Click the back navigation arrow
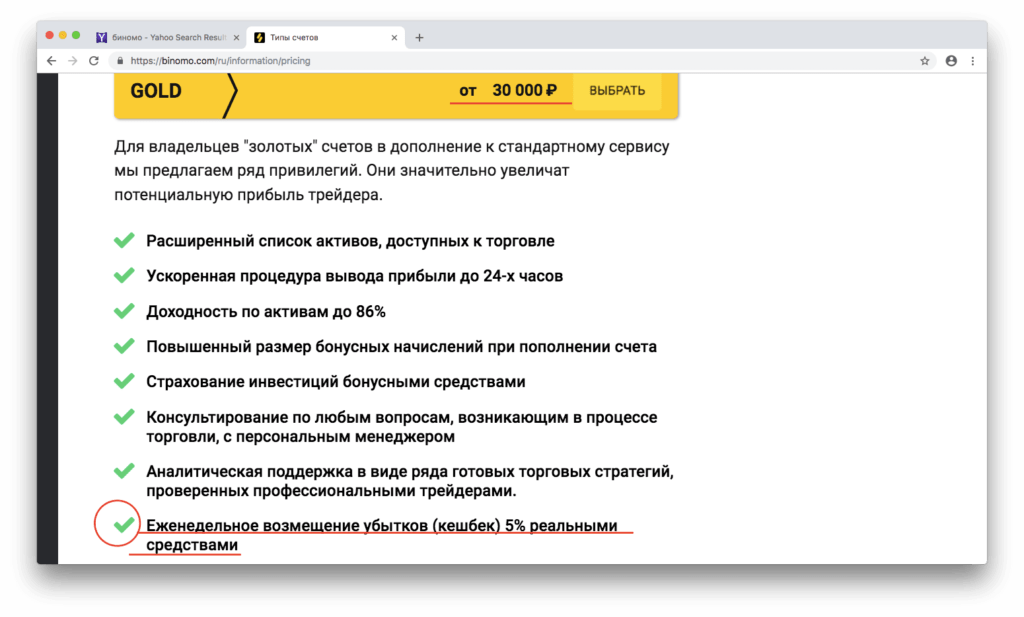The image size is (1024, 617). pos(50,60)
